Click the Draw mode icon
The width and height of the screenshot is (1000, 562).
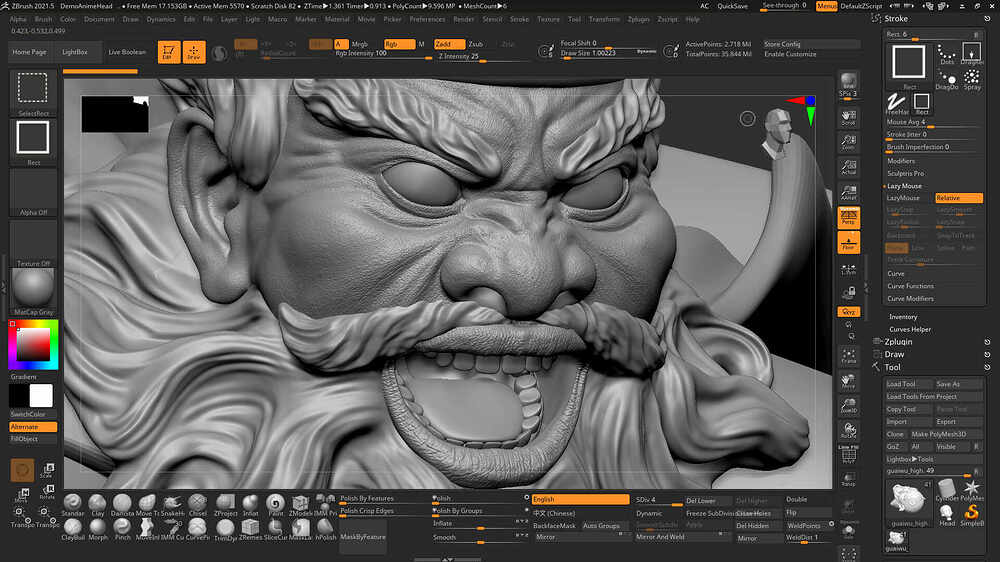point(194,52)
